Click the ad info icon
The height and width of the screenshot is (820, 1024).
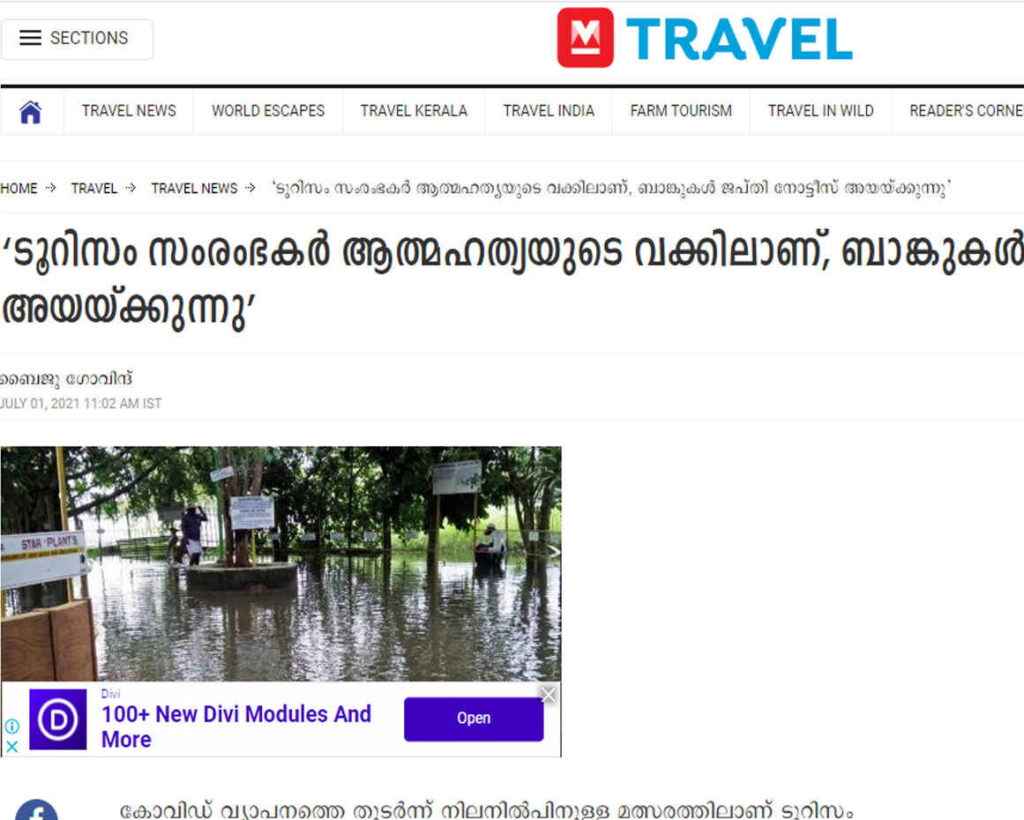pyautogui.click(x=12, y=726)
